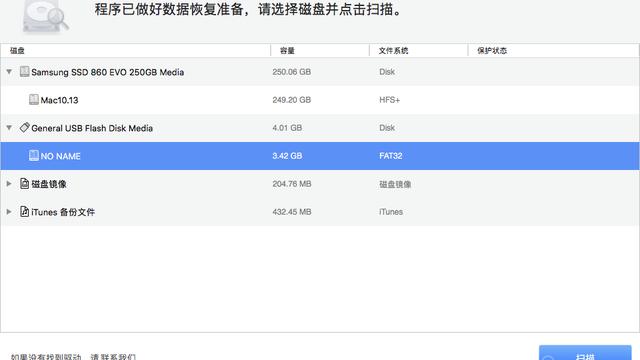This screenshot has height=360, width=640.
Task: Click Disk cell in USB Flash row
Action: coord(387,128)
